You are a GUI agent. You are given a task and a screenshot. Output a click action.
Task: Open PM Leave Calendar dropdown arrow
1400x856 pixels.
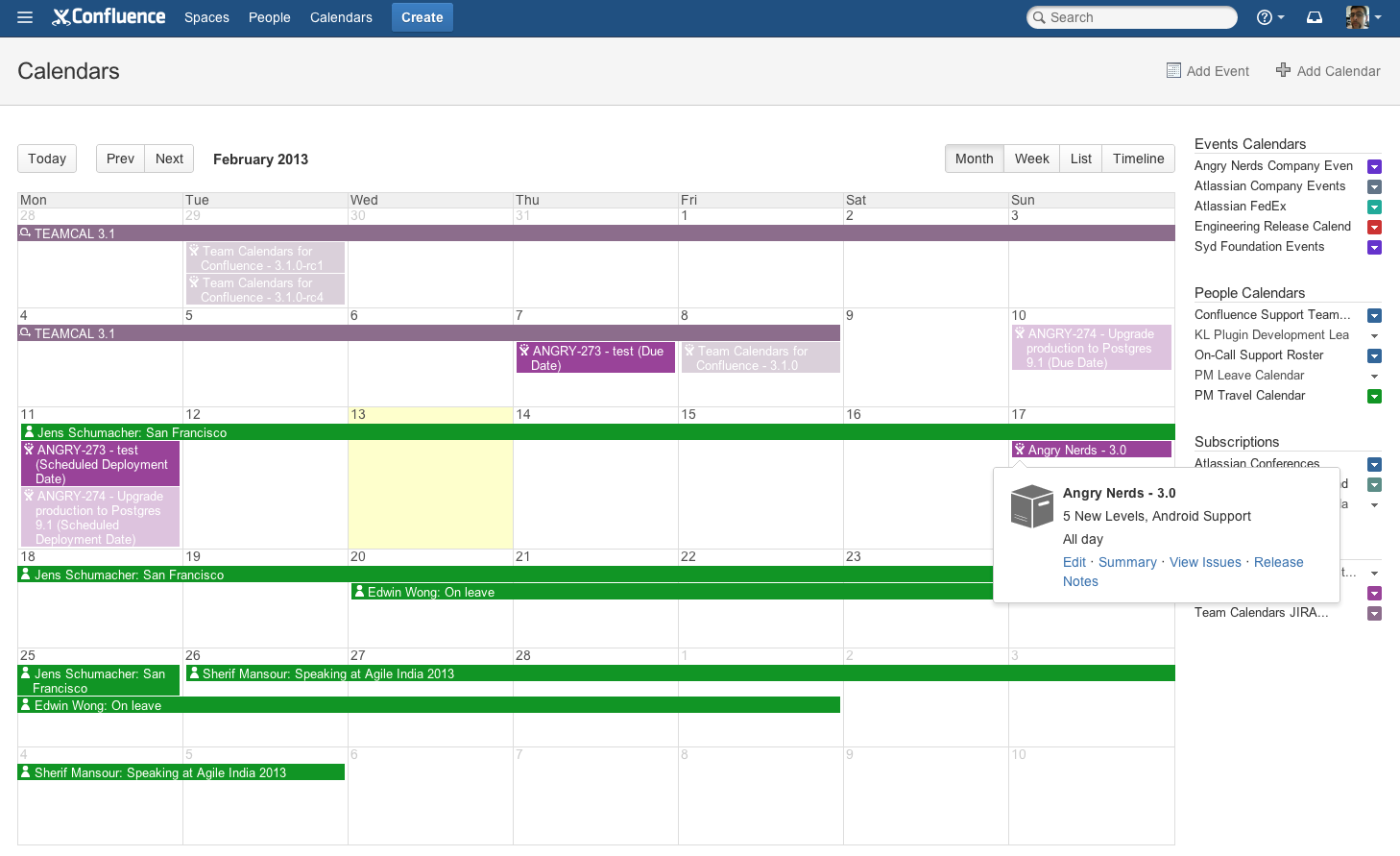click(x=1374, y=376)
